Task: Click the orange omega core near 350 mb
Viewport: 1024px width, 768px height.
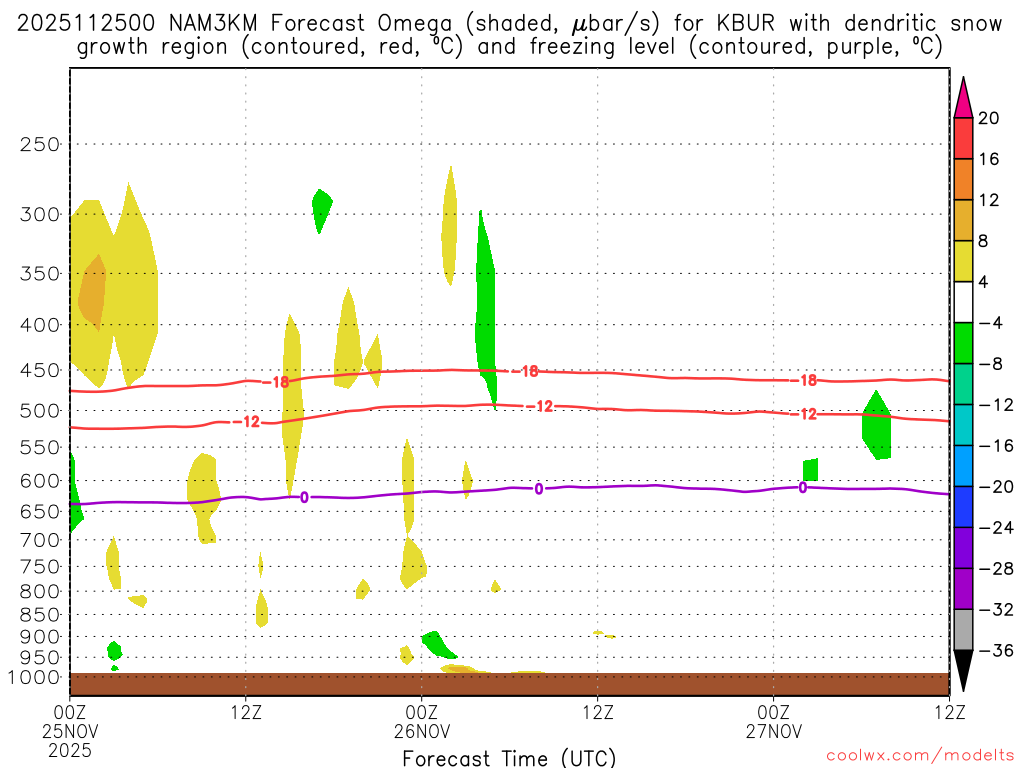Action: [93, 292]
